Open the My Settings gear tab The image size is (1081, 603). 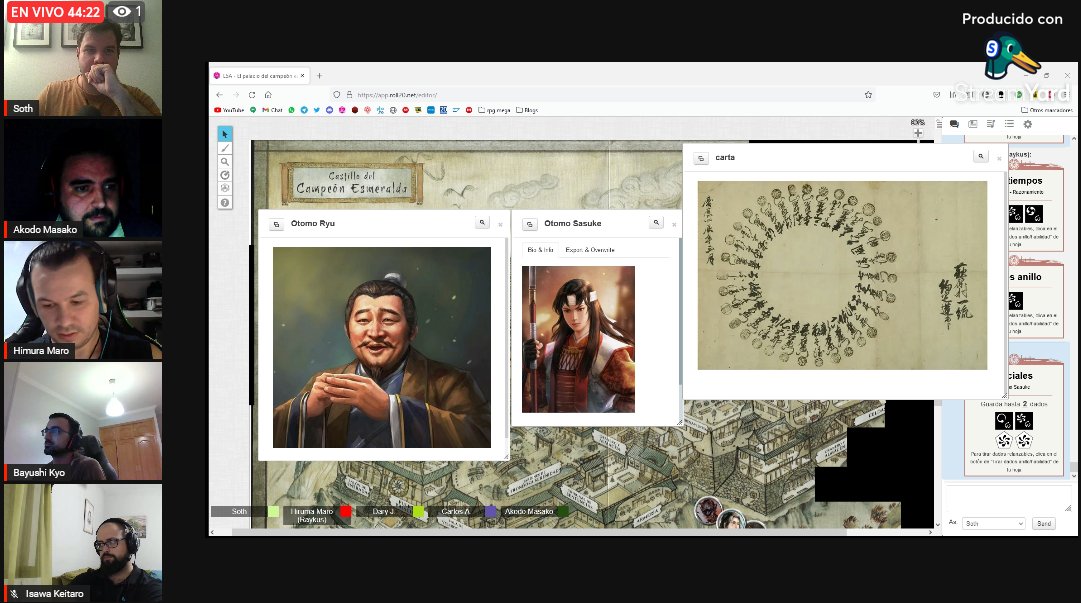click(1027, 124)
